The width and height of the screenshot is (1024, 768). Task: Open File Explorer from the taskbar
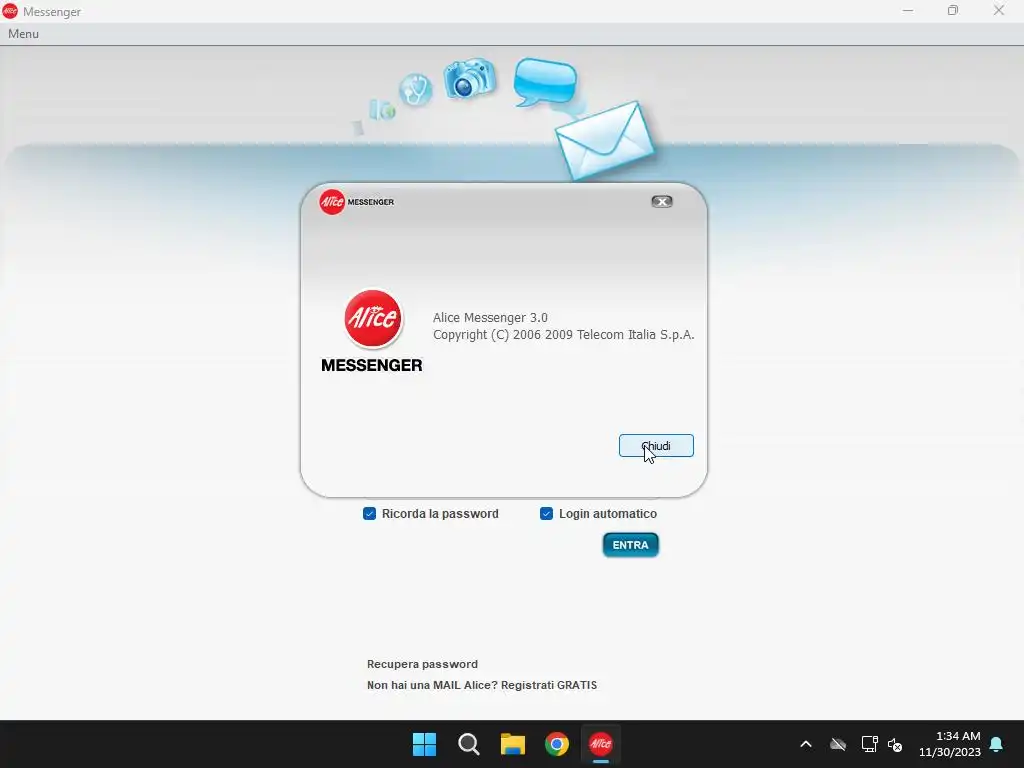[513, 744]
